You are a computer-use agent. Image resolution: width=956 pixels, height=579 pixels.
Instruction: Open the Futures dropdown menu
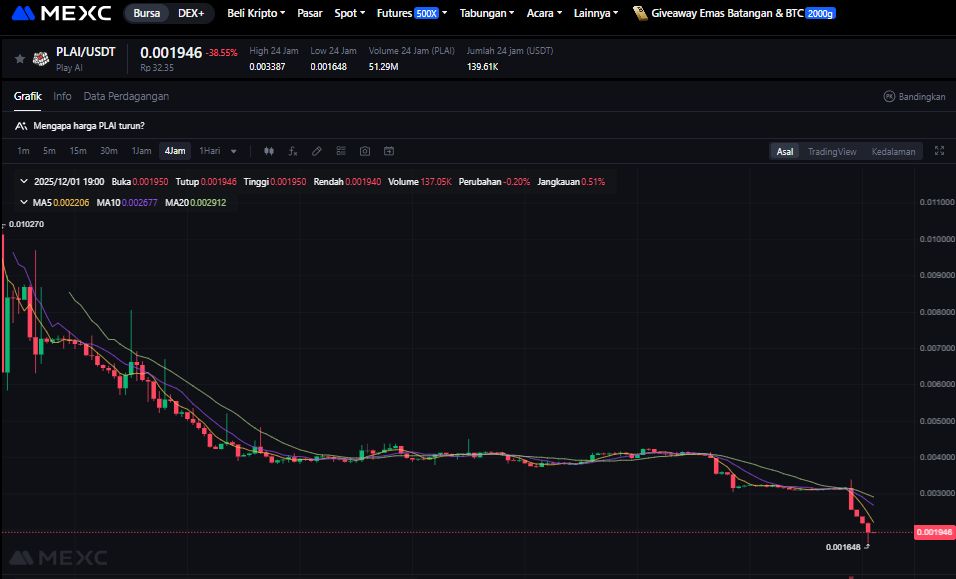point(411,13)
